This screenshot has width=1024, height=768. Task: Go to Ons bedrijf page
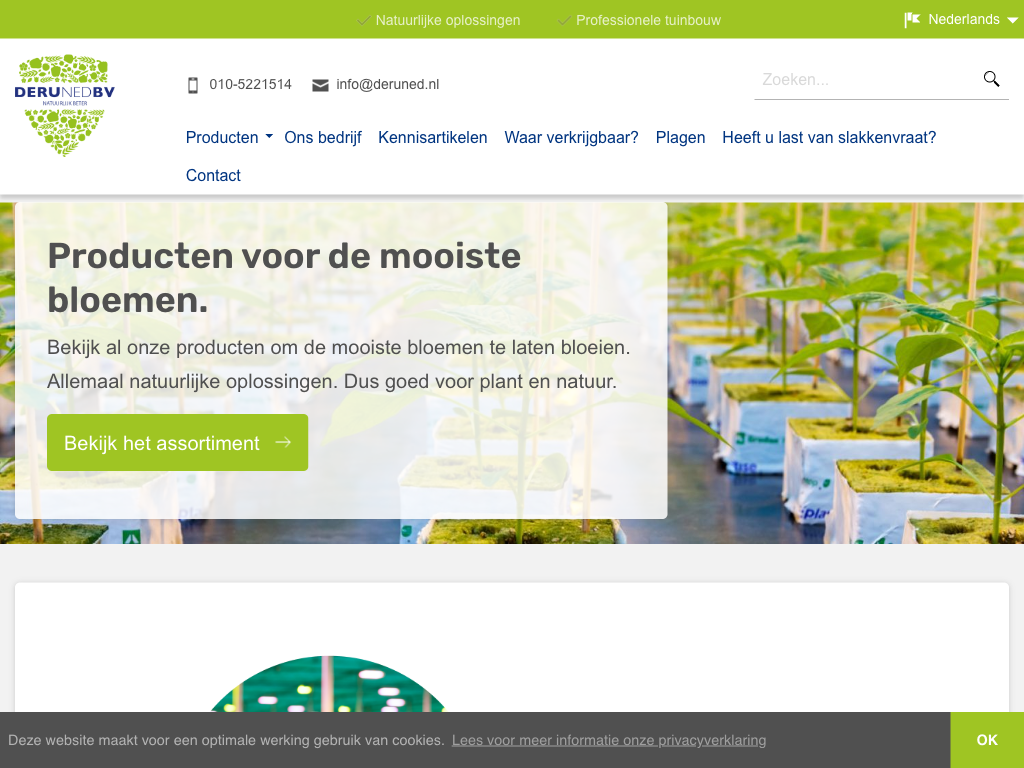tap(323, 138)
